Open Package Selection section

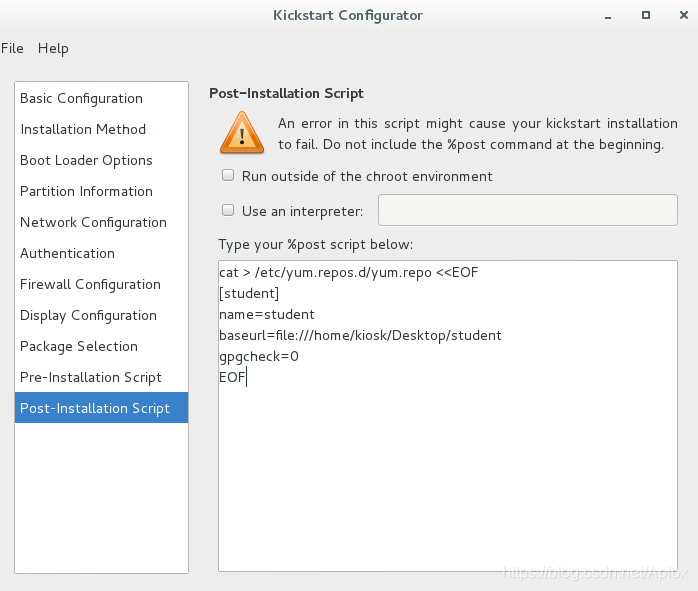[79, 346]
